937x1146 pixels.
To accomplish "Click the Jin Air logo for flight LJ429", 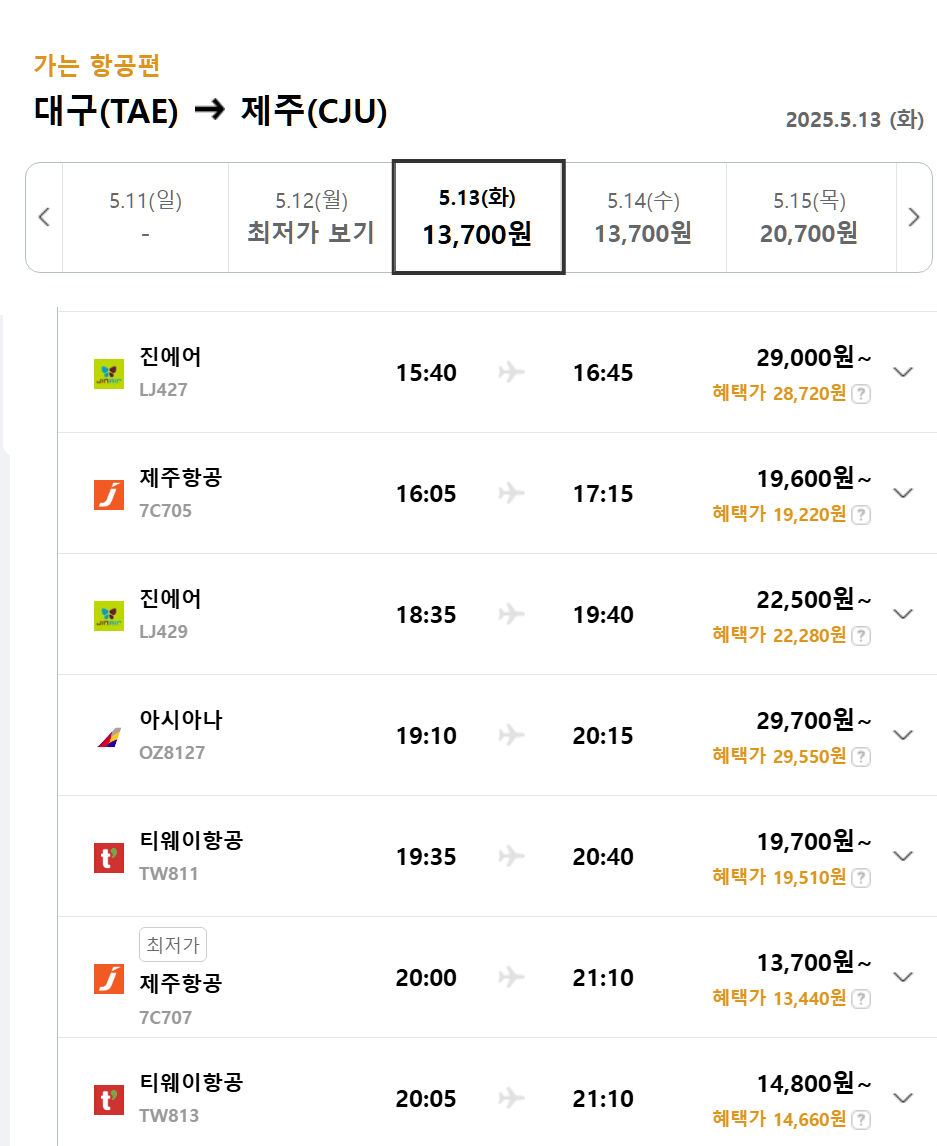I will (x=109, y=616).
